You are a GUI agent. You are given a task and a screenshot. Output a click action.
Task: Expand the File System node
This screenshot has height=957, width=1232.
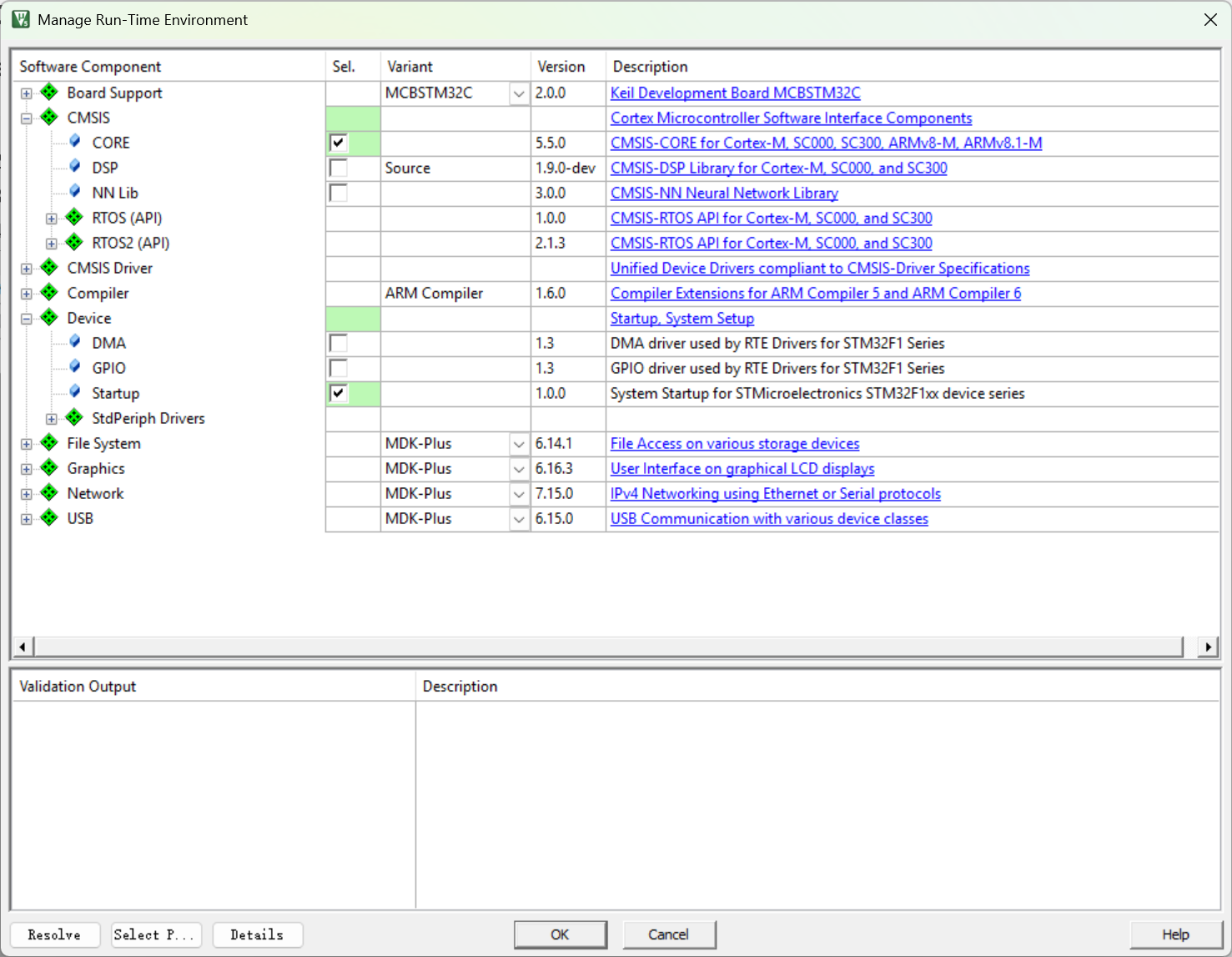[27, 444]
